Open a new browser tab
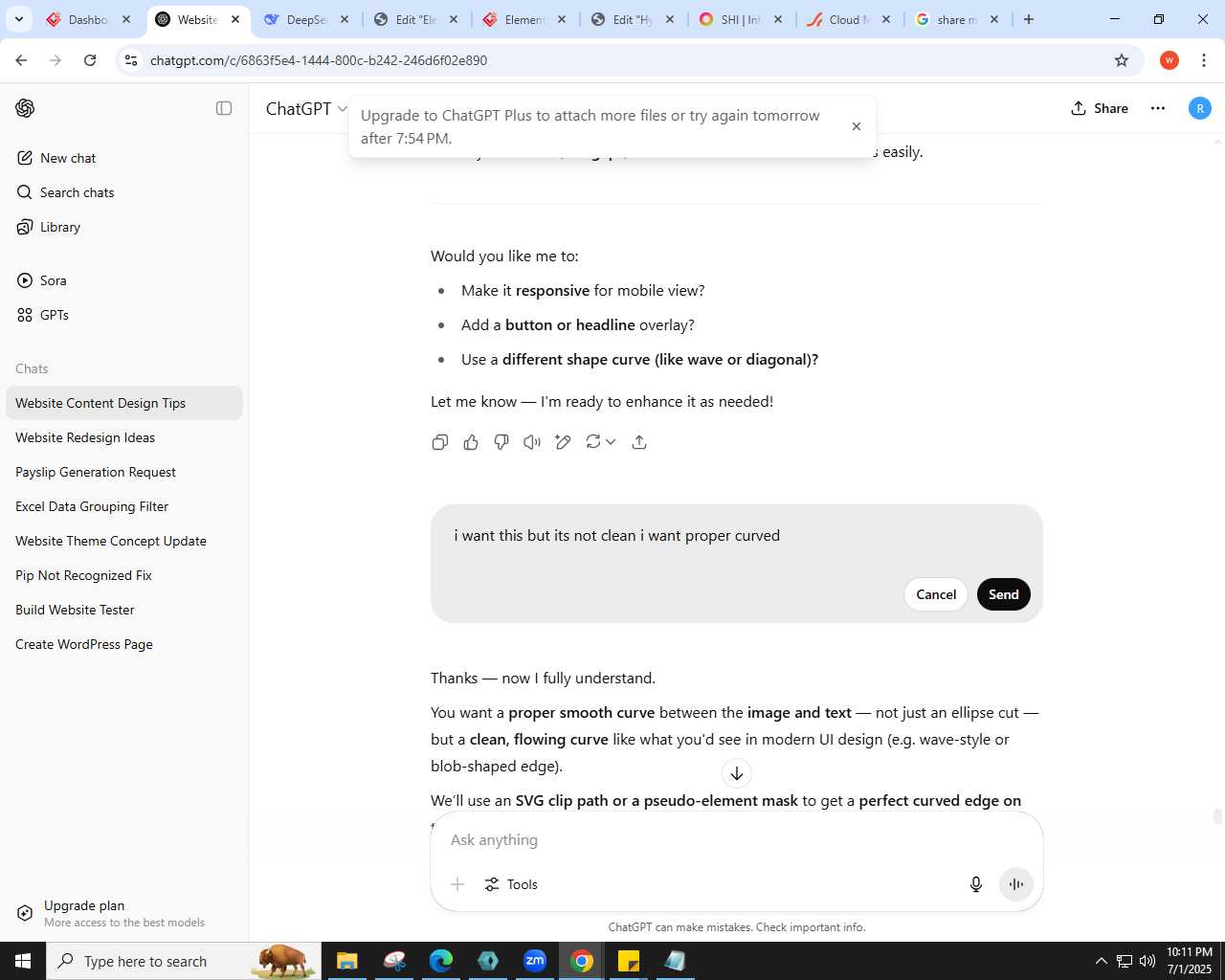Screen dimensions: 1225x980 [x=1029, y=19]
